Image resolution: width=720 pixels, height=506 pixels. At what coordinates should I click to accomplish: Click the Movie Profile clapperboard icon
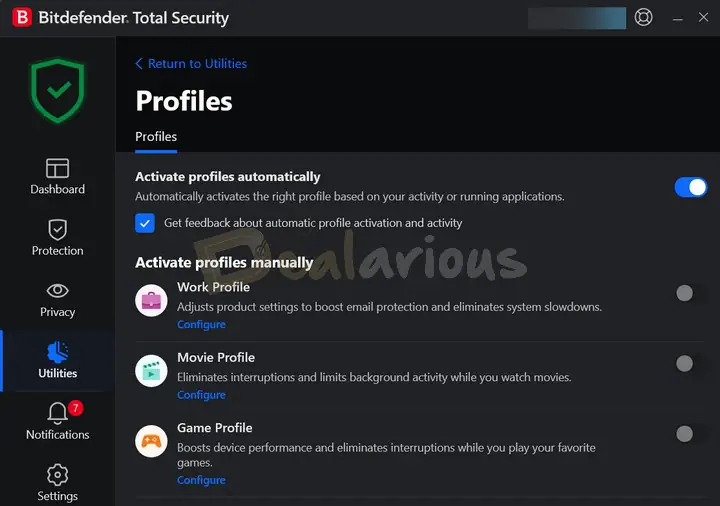[x=151, y=371]
